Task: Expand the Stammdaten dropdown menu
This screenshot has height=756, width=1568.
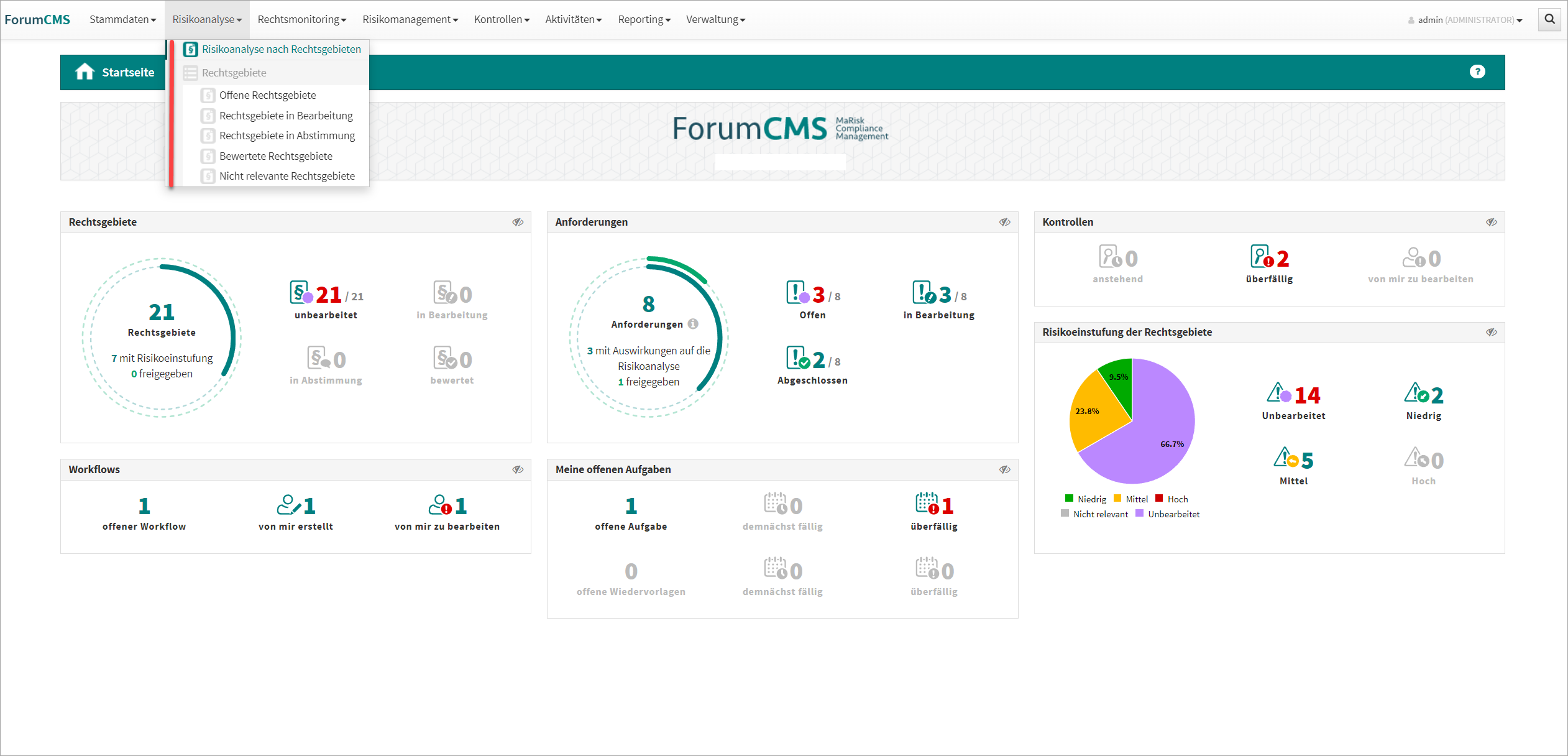Action: pos(122,19)
